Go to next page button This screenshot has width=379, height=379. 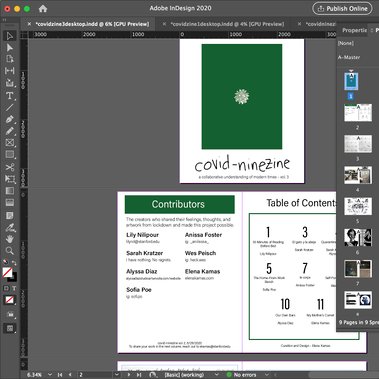point(128,375)
